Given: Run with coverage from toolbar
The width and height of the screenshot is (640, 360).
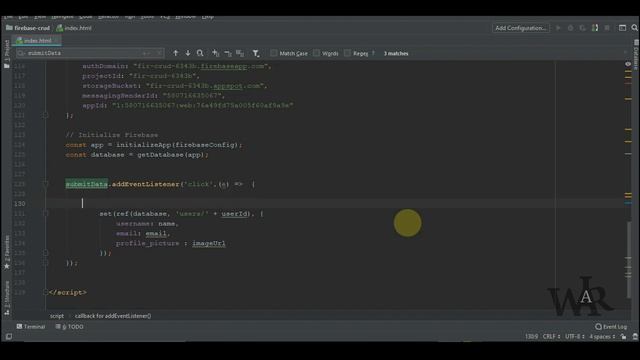Looking at the screenshot, I should tap(582, 28).
